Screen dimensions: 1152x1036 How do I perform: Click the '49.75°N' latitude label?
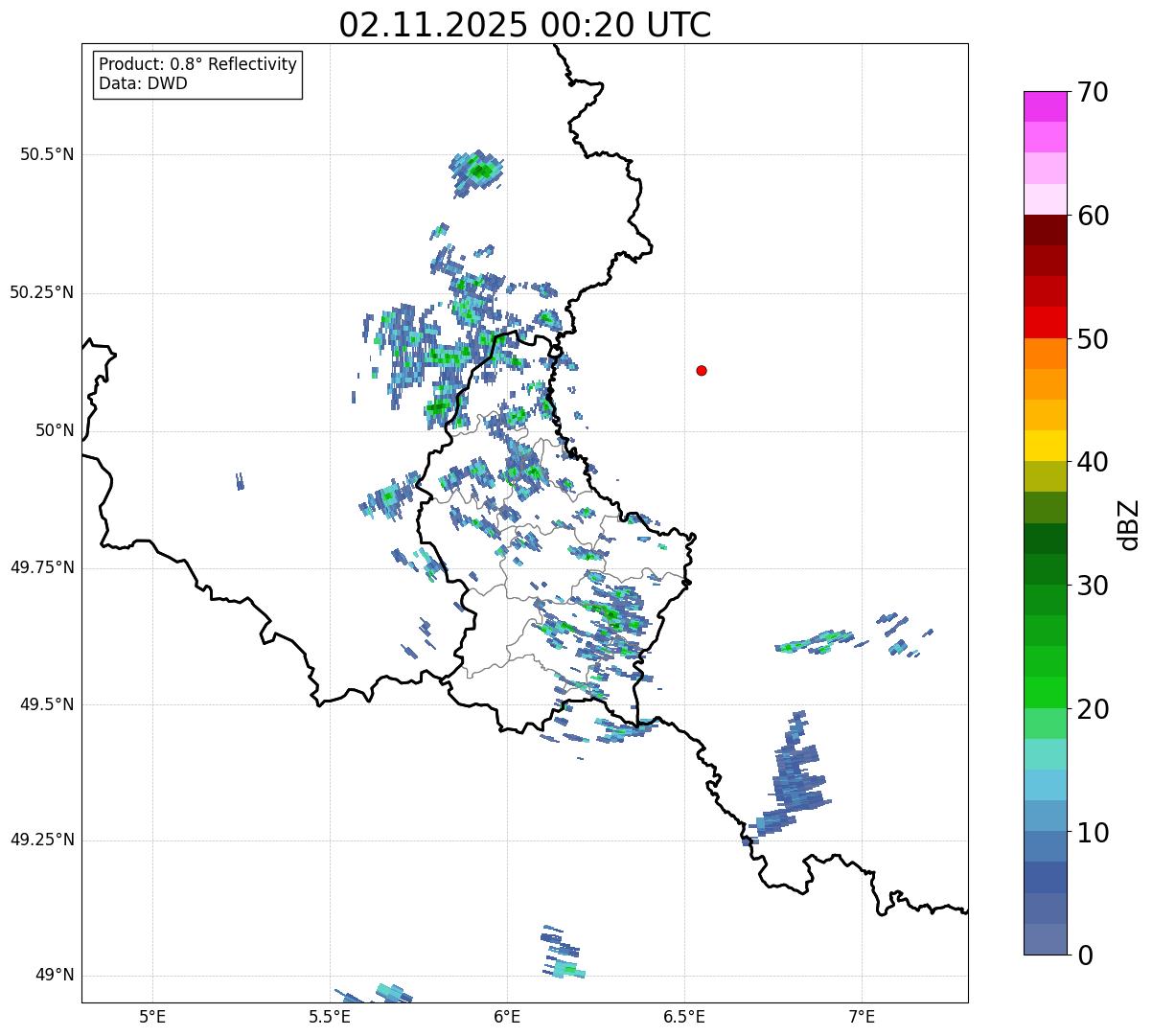tap(42, 567)
